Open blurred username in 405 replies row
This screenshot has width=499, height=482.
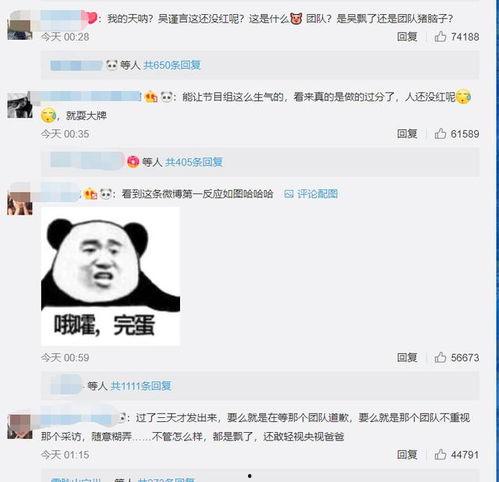coord(87,161)
